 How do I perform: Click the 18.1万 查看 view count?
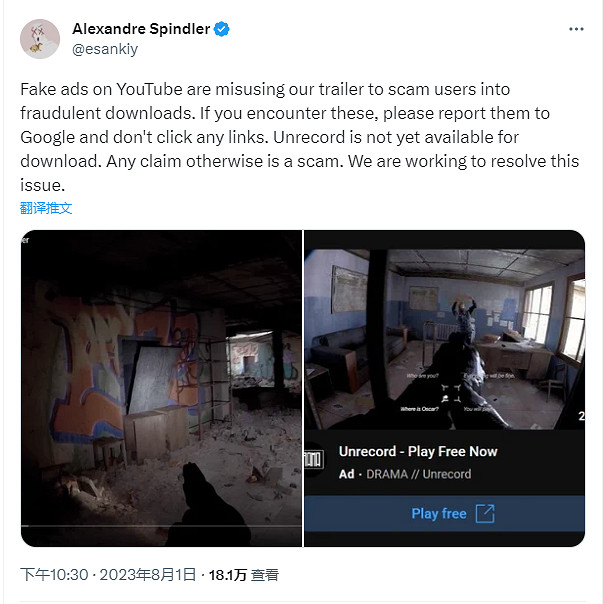(x=244, y=575)
